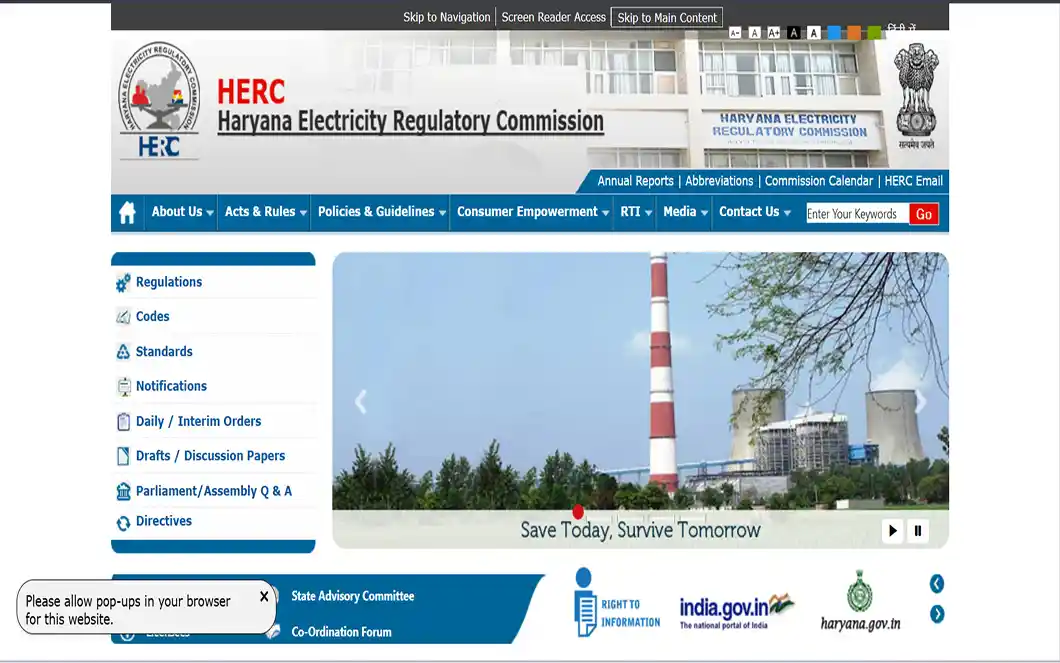Go to the Home icon in navigation bar

pyautogui.click(x=127, y=213)
